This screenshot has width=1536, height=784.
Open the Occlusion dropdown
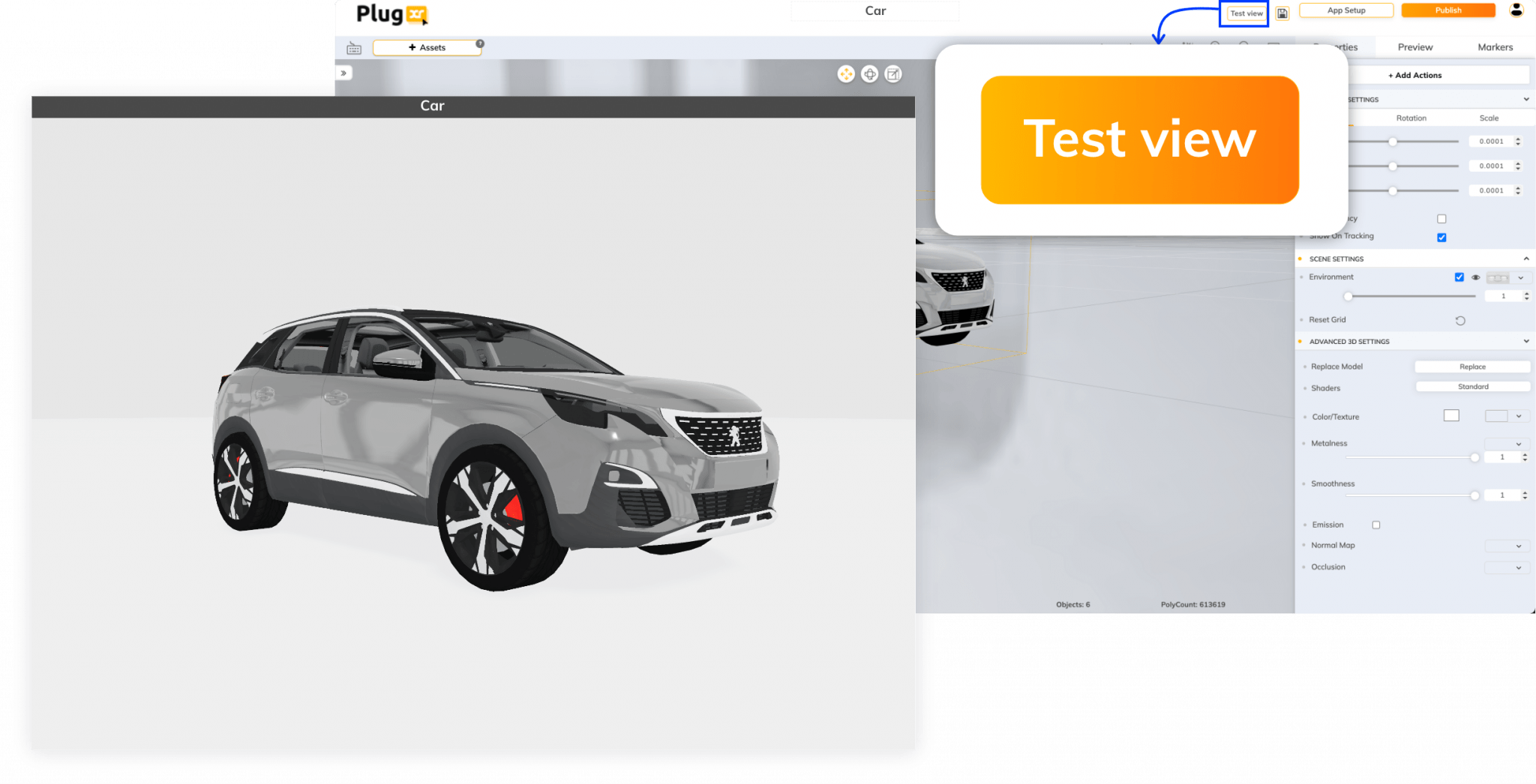pos(1507,567)
